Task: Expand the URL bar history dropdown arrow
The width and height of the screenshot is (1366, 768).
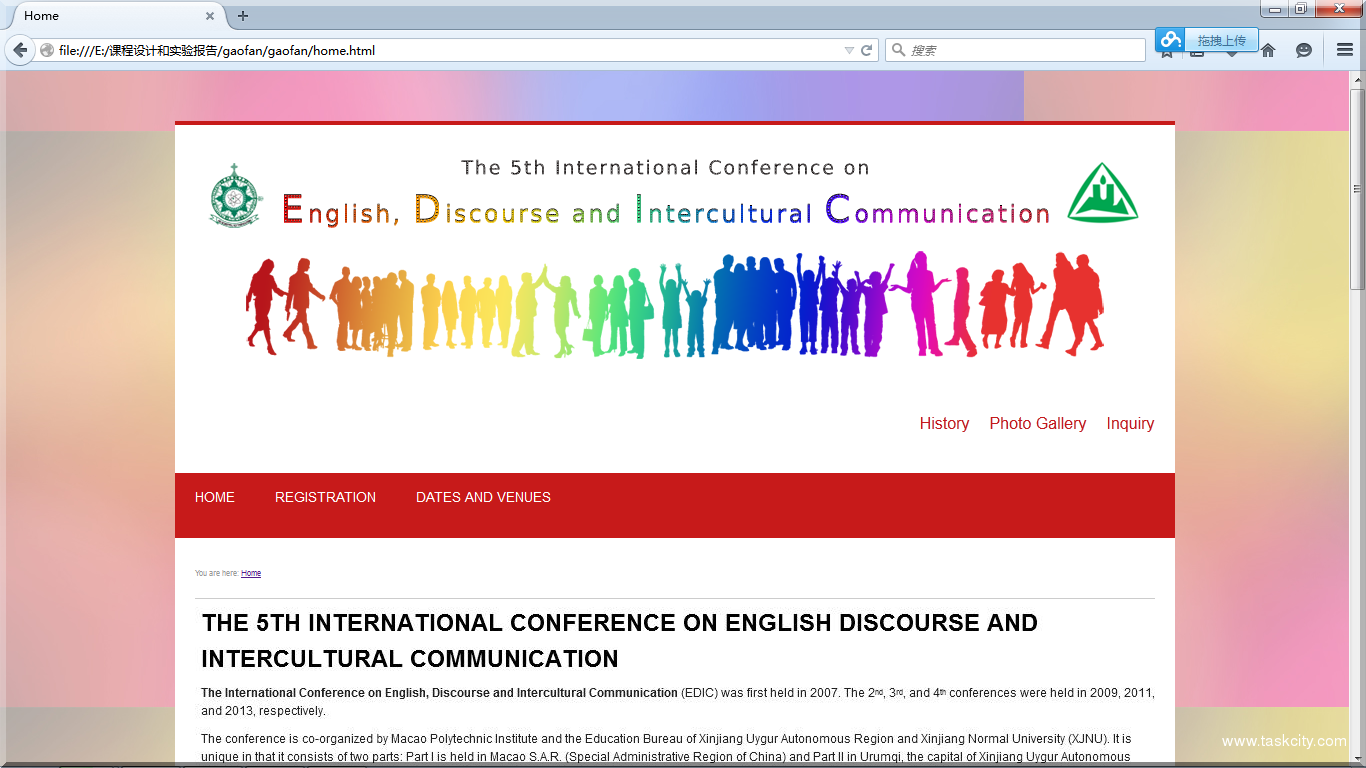Action: [849, 50]
